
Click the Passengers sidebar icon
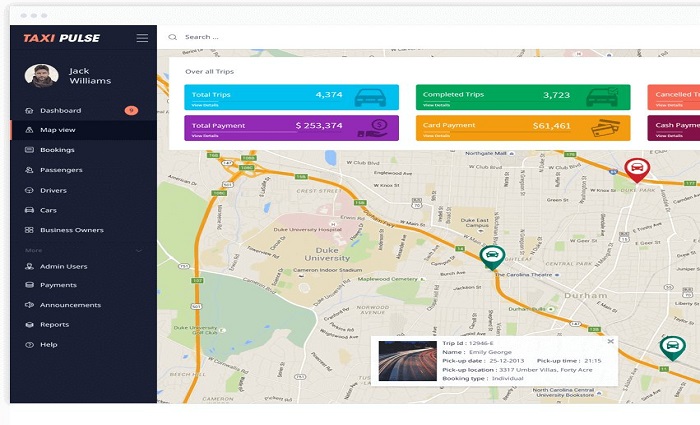coord(29,170)
